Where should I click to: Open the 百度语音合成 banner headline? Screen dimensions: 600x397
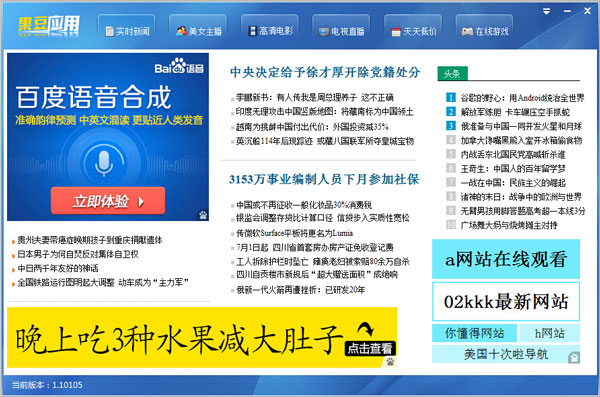(x=94, y=97)
